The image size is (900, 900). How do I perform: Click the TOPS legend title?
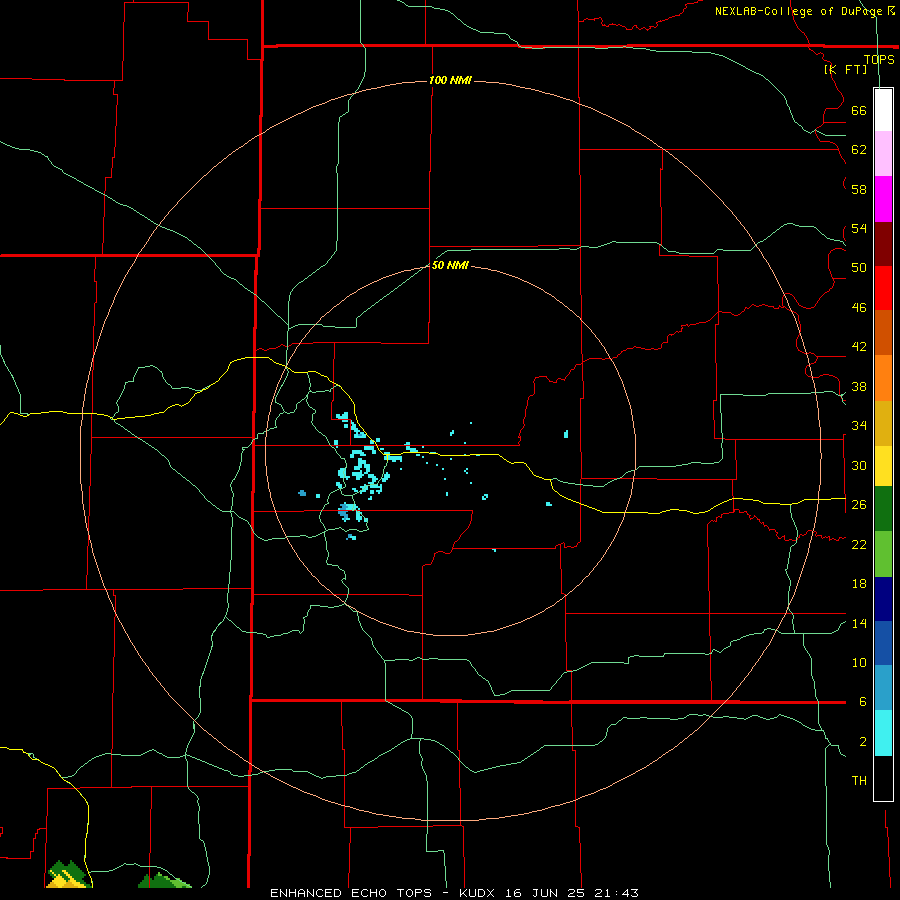click(879, 59)
